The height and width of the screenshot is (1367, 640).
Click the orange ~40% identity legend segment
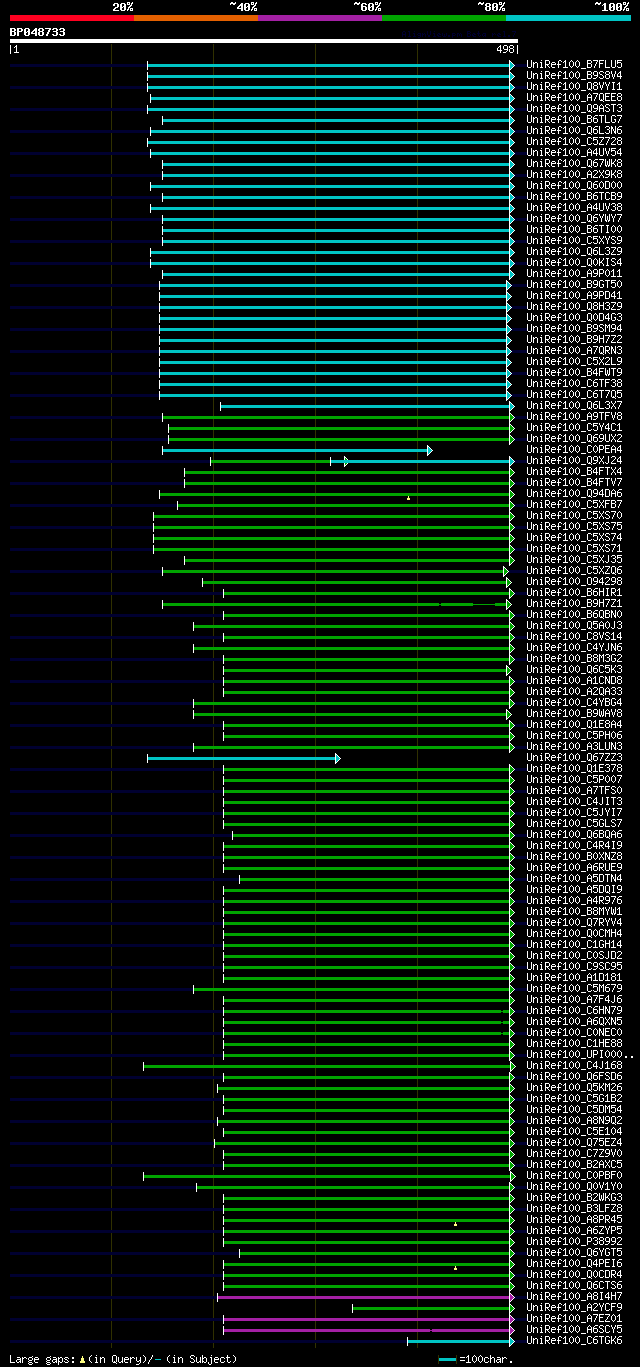coord(196,18)
